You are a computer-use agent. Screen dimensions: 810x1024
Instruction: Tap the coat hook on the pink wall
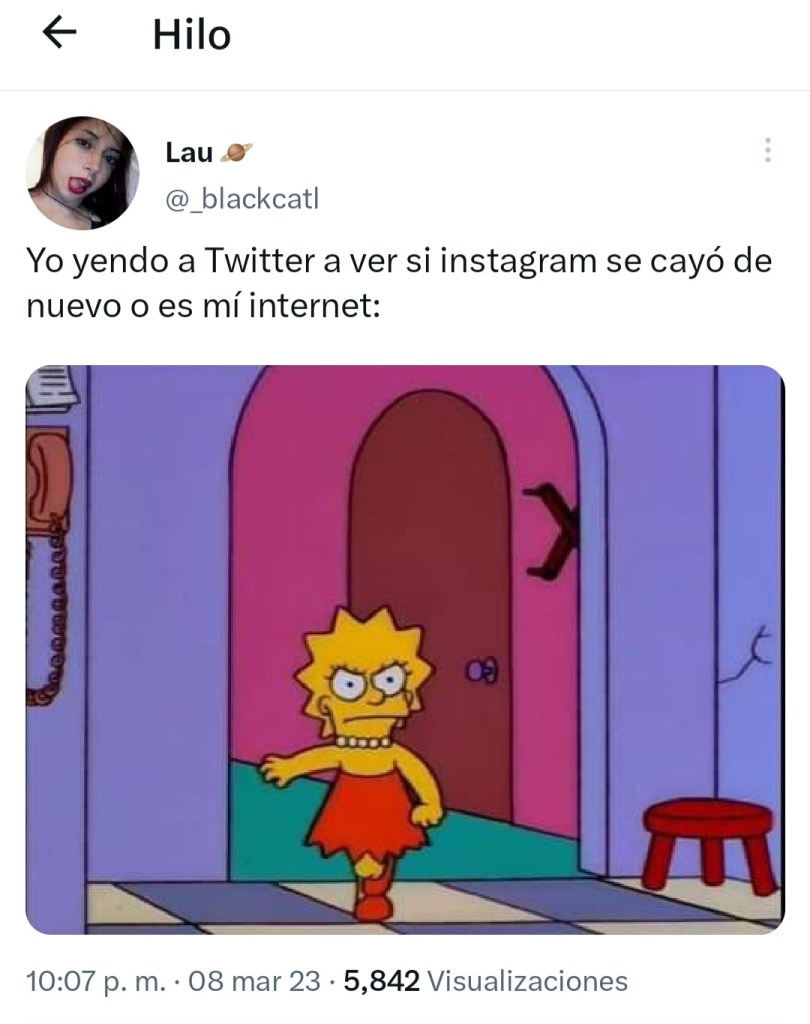(x=552, y=530)
